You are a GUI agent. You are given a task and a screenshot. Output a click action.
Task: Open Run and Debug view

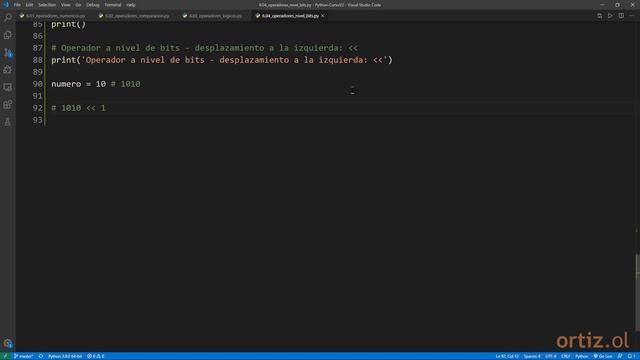pos(8,70)
